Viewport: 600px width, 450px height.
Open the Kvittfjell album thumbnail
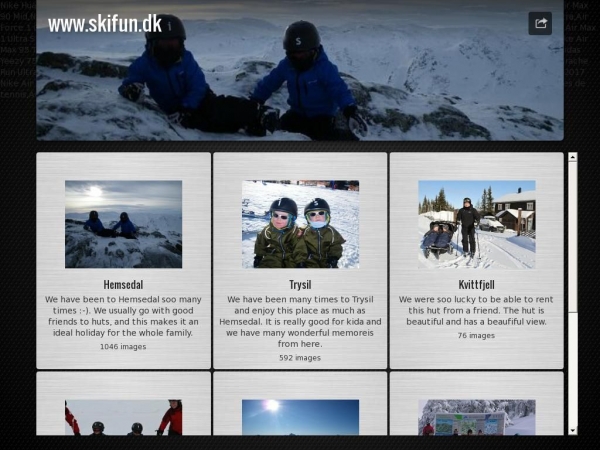[477, 224]
